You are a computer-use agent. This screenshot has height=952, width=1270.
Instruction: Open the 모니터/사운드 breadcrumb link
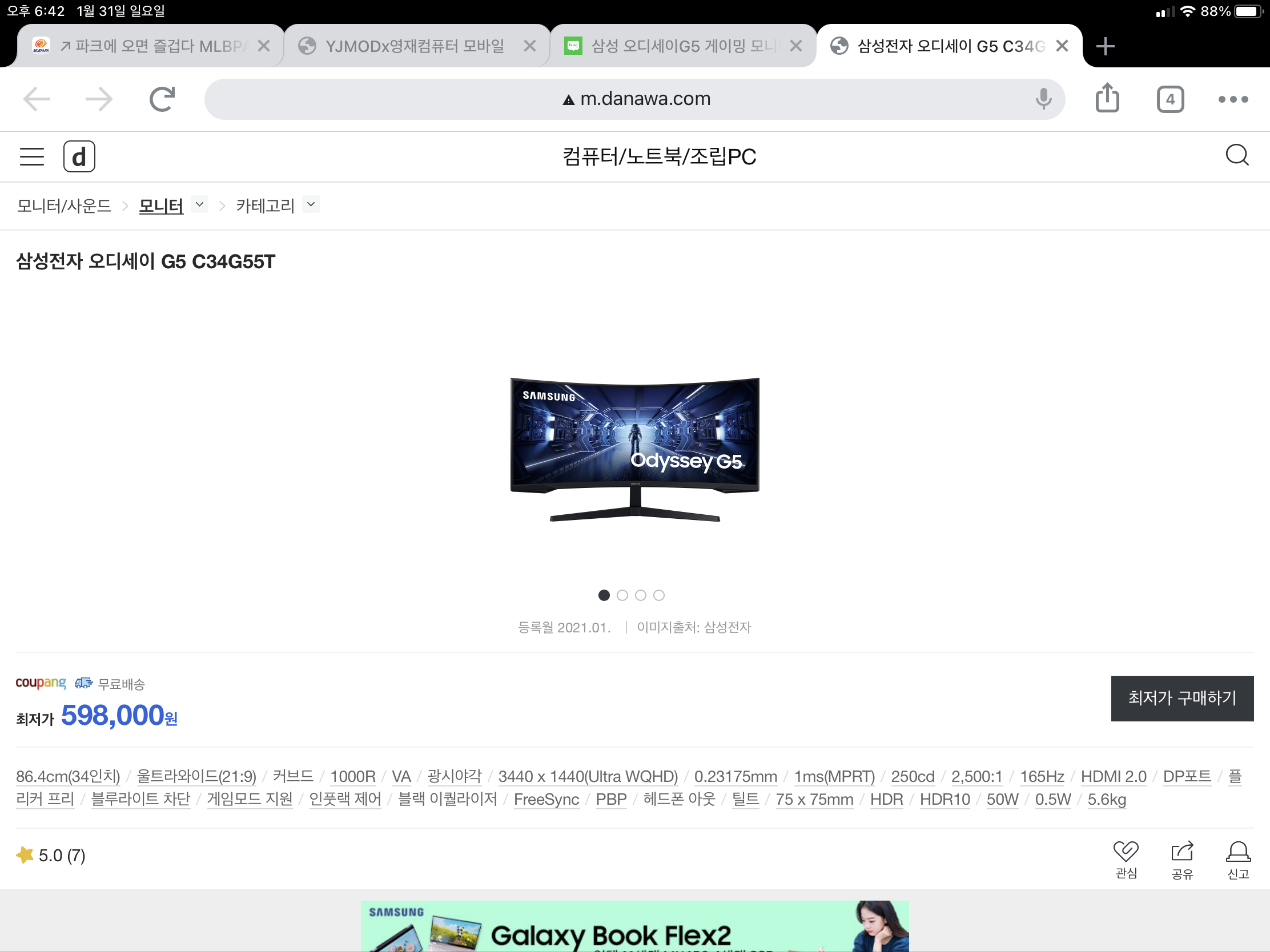(64, 205)
